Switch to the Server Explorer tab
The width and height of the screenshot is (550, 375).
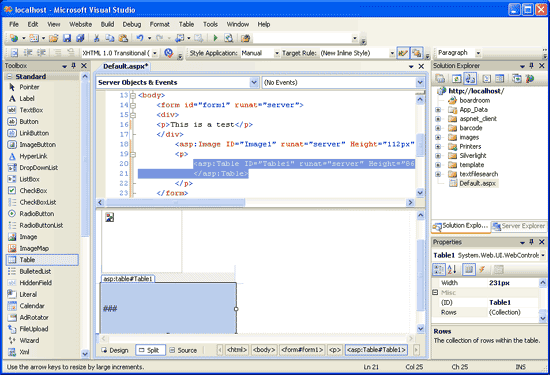[518, 226]
